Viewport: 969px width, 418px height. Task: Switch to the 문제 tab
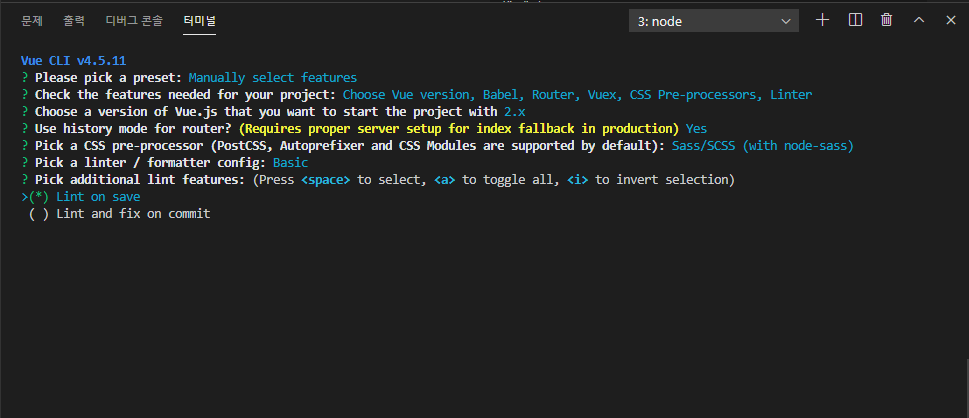pos(32,20)
